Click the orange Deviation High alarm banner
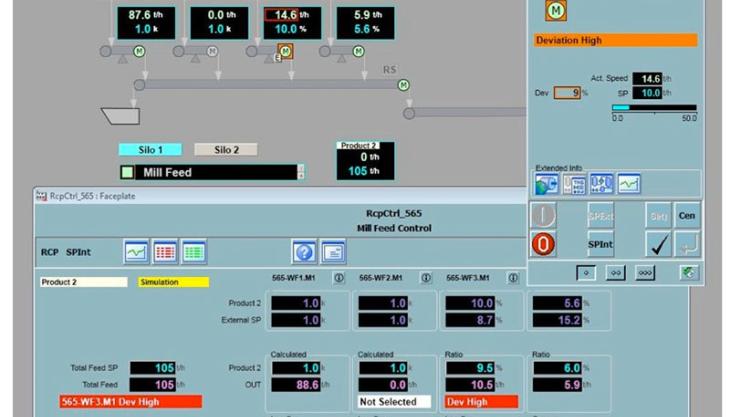This screenshot has height=417, width=730. pyautogui.click(x=615, y=40)
